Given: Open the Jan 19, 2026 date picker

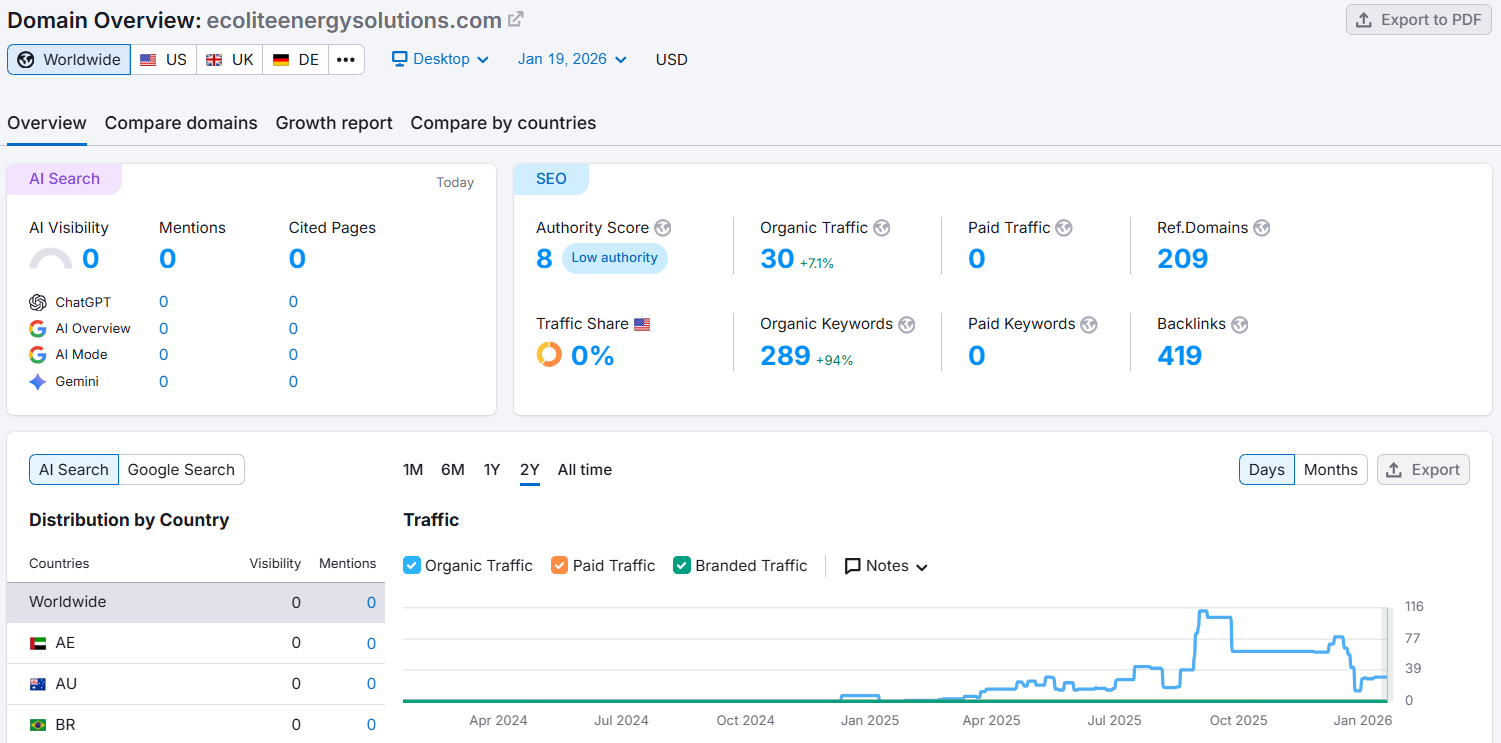Looking at the screenshot, I should point(571,59).
